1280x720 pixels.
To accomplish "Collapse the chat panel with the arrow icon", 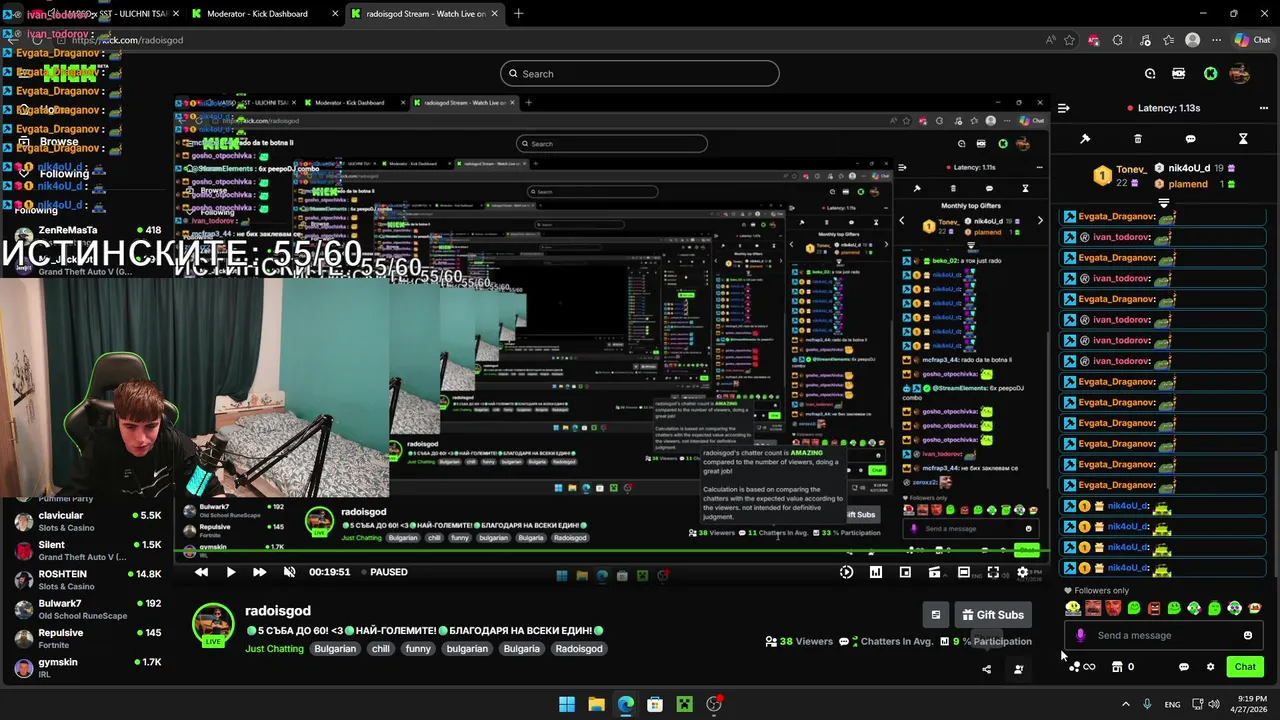I will (1064, 108).
